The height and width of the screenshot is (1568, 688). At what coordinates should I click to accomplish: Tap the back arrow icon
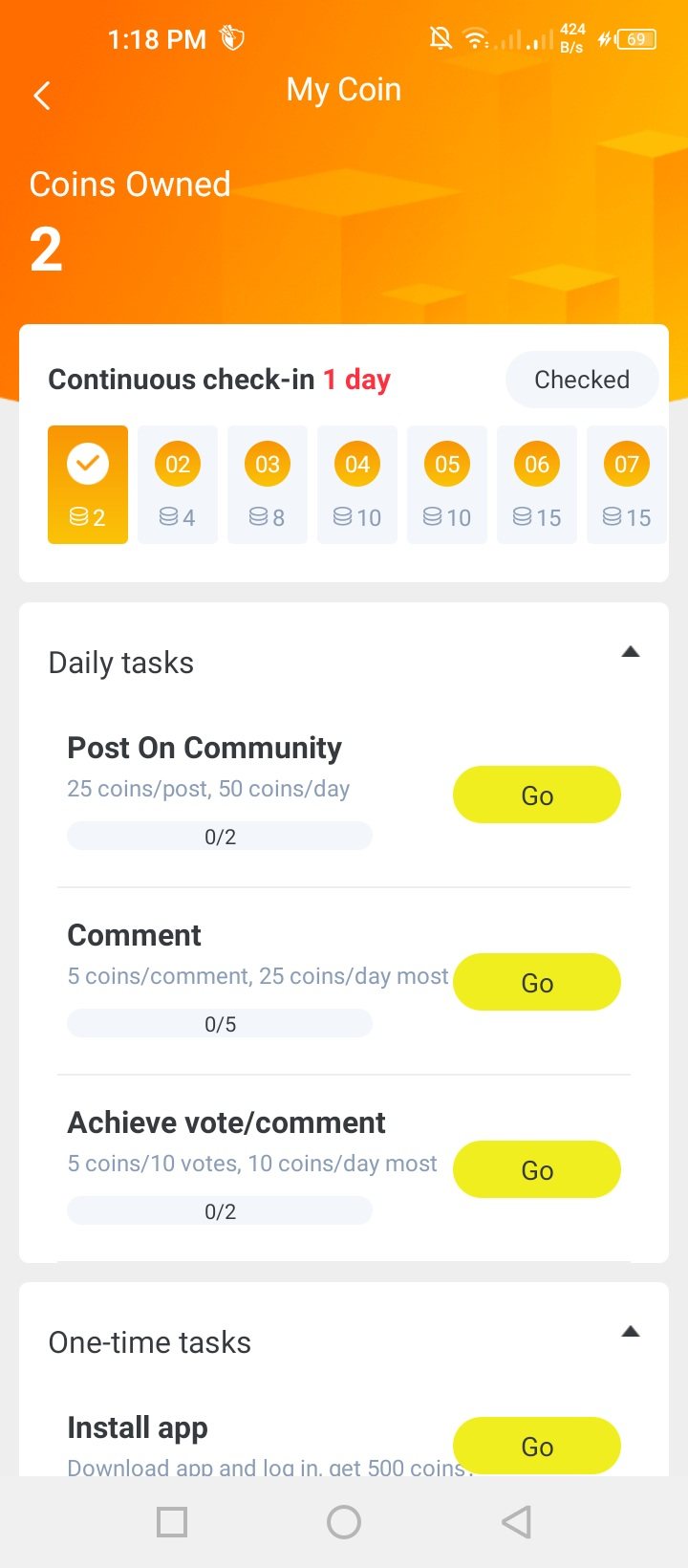click(42, 96)
